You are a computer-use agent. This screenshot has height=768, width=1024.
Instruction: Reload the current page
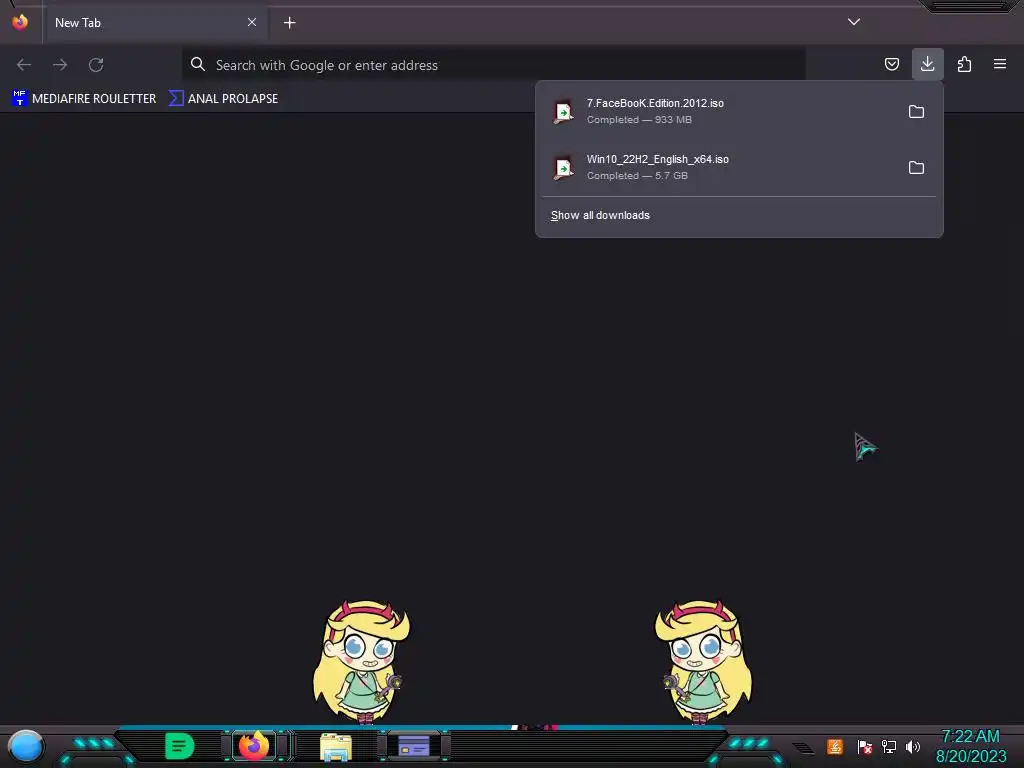pos(96,65)
